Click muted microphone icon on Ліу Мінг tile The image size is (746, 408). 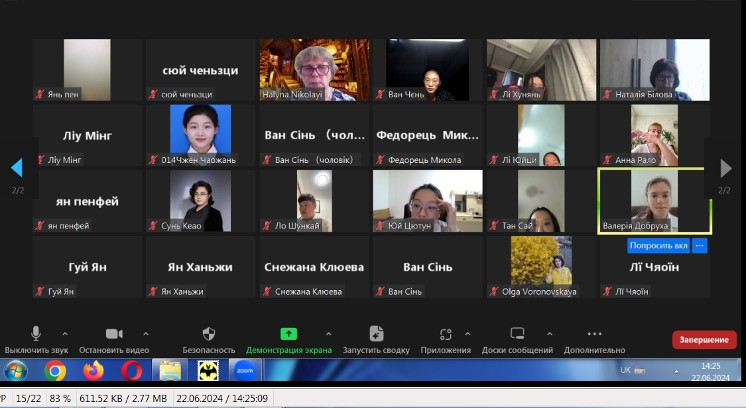tap(40, 160)
